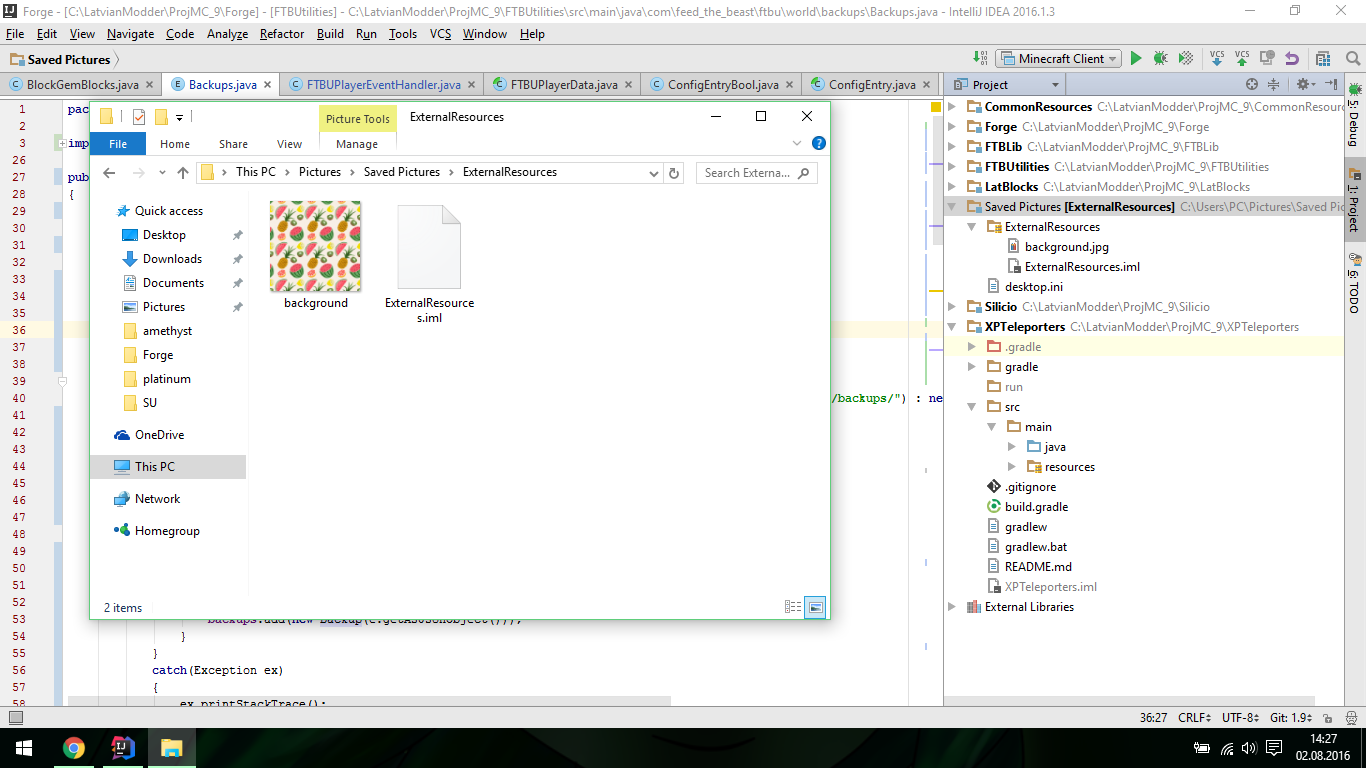Click the Explorer File button

(118, 144)
